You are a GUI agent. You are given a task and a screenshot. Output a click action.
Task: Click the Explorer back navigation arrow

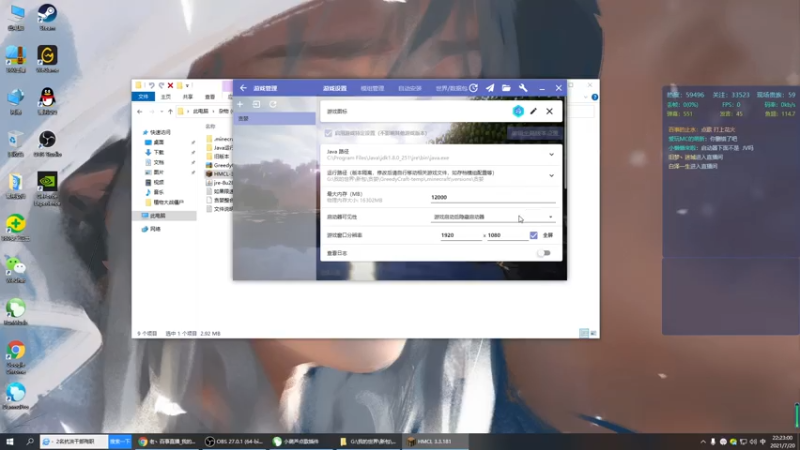(x=139, y=111)
